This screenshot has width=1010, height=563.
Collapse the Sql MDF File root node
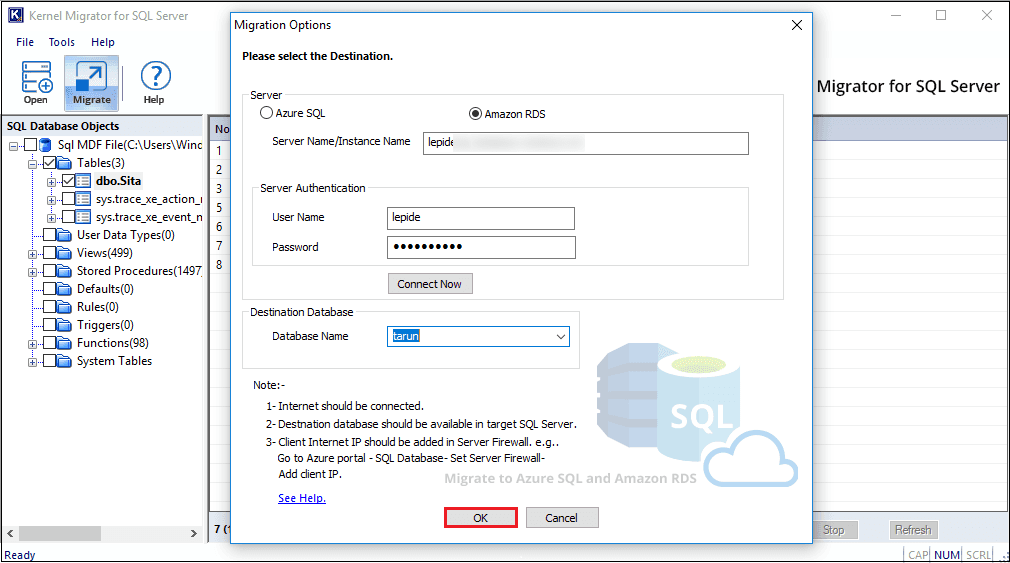pos(13,146)
